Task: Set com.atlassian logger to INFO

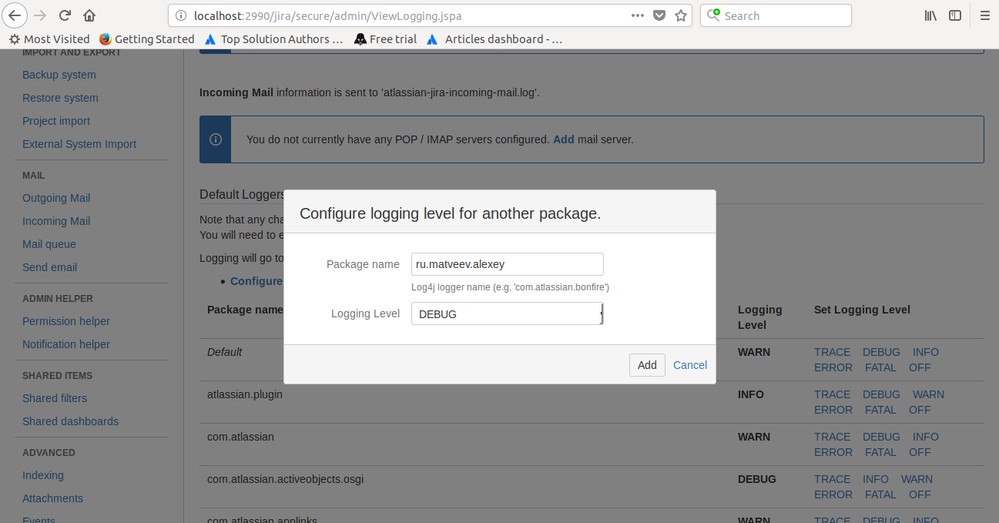Action: [x=925, y=437]
